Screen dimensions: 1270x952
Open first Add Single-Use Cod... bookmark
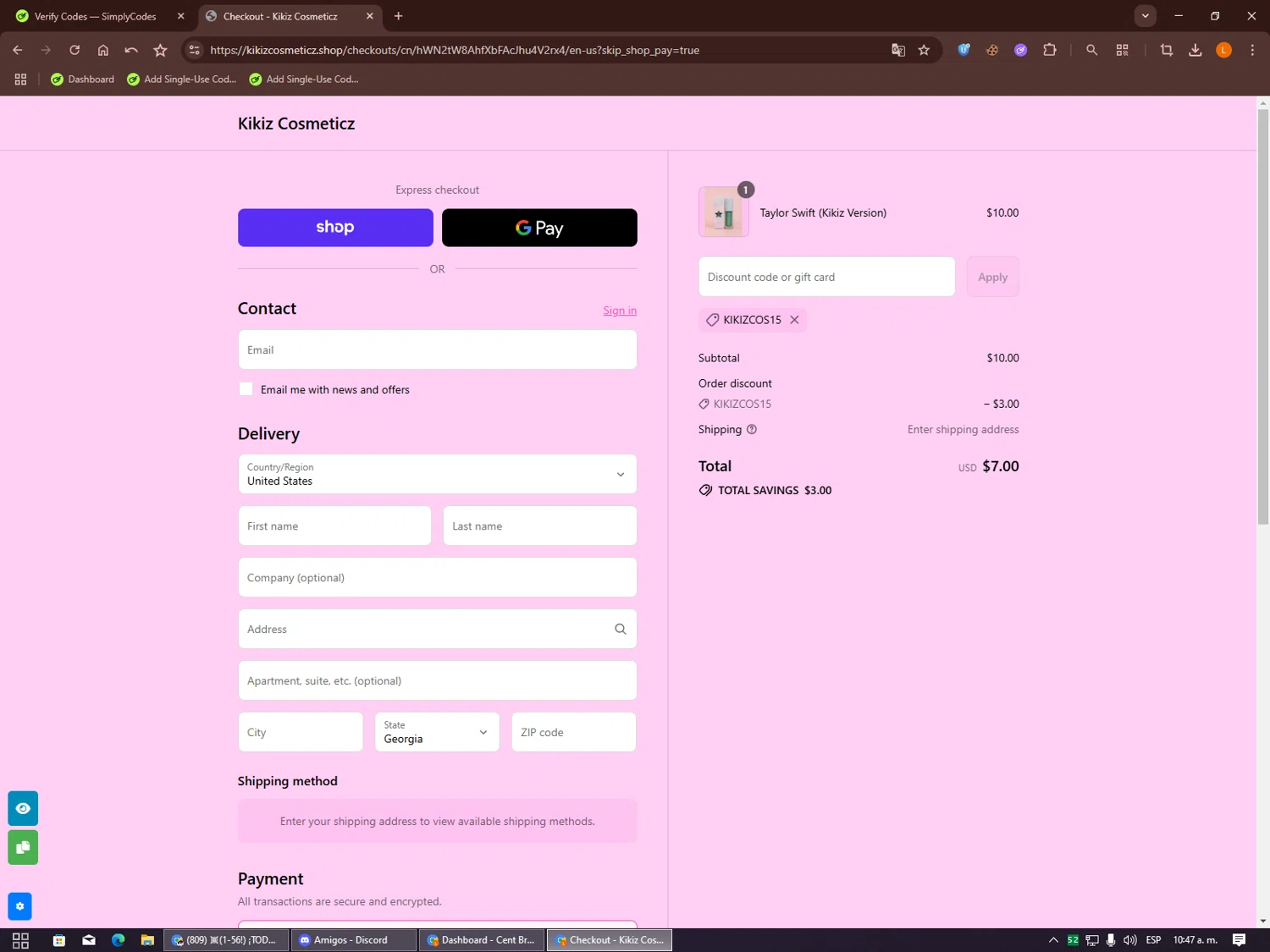181,79
